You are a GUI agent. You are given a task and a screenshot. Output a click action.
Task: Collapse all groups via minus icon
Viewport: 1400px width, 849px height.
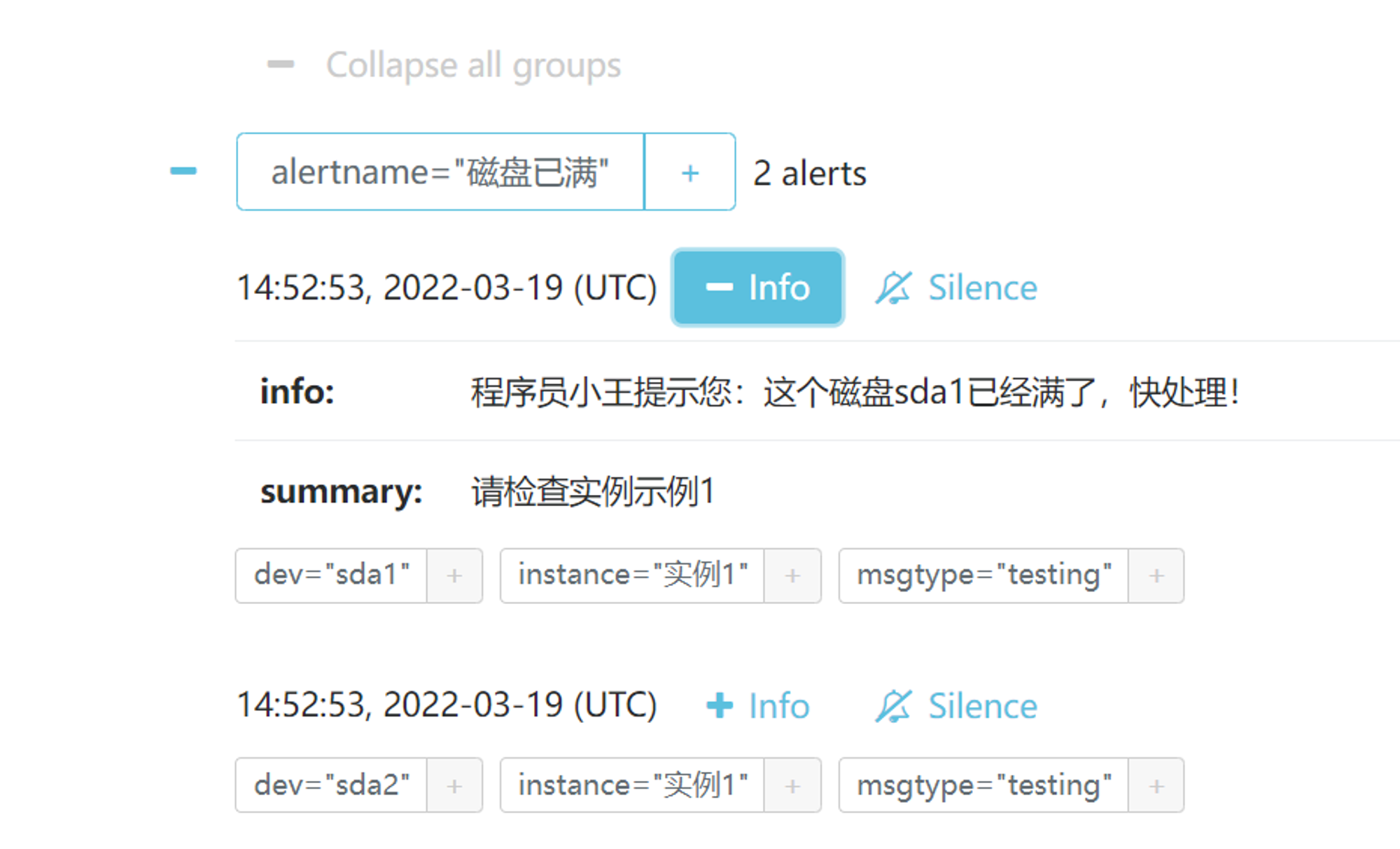(281, 65)
